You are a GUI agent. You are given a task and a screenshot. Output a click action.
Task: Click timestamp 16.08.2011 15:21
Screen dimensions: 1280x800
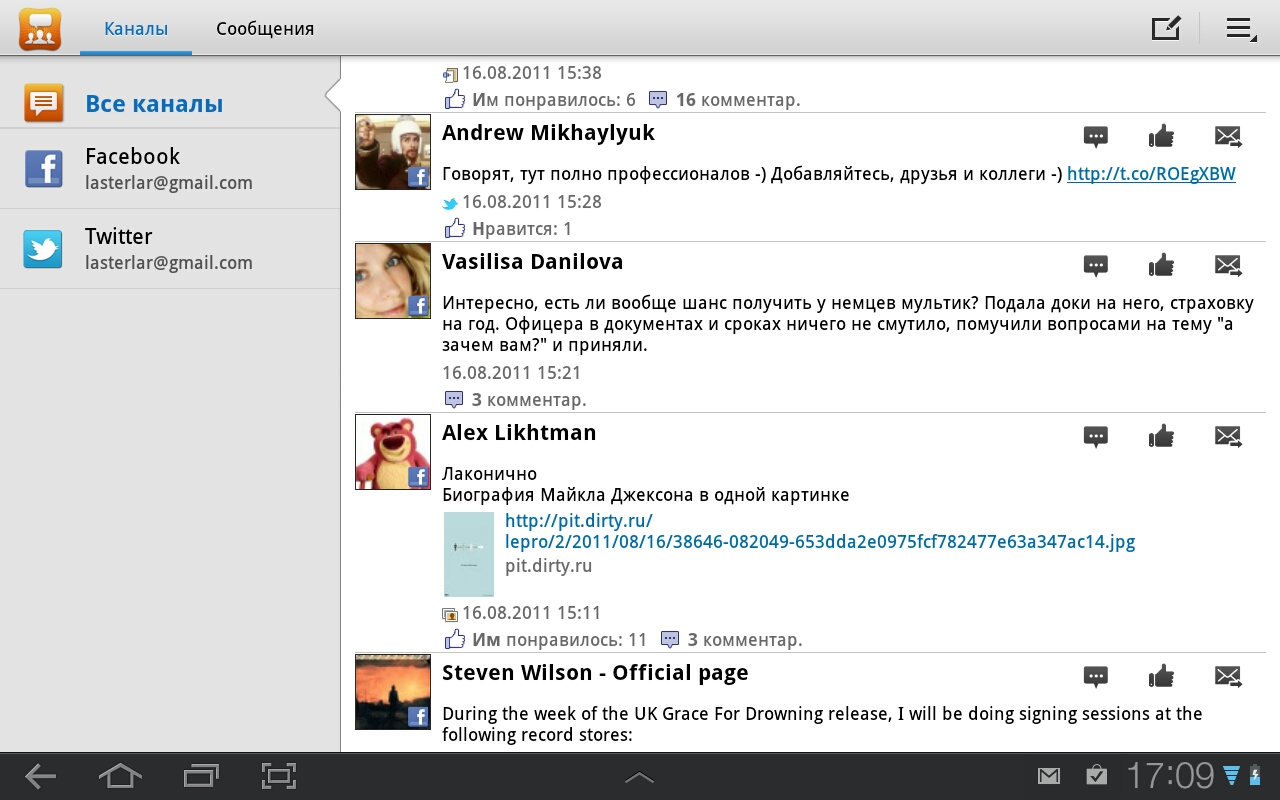(x=511, y=373)
